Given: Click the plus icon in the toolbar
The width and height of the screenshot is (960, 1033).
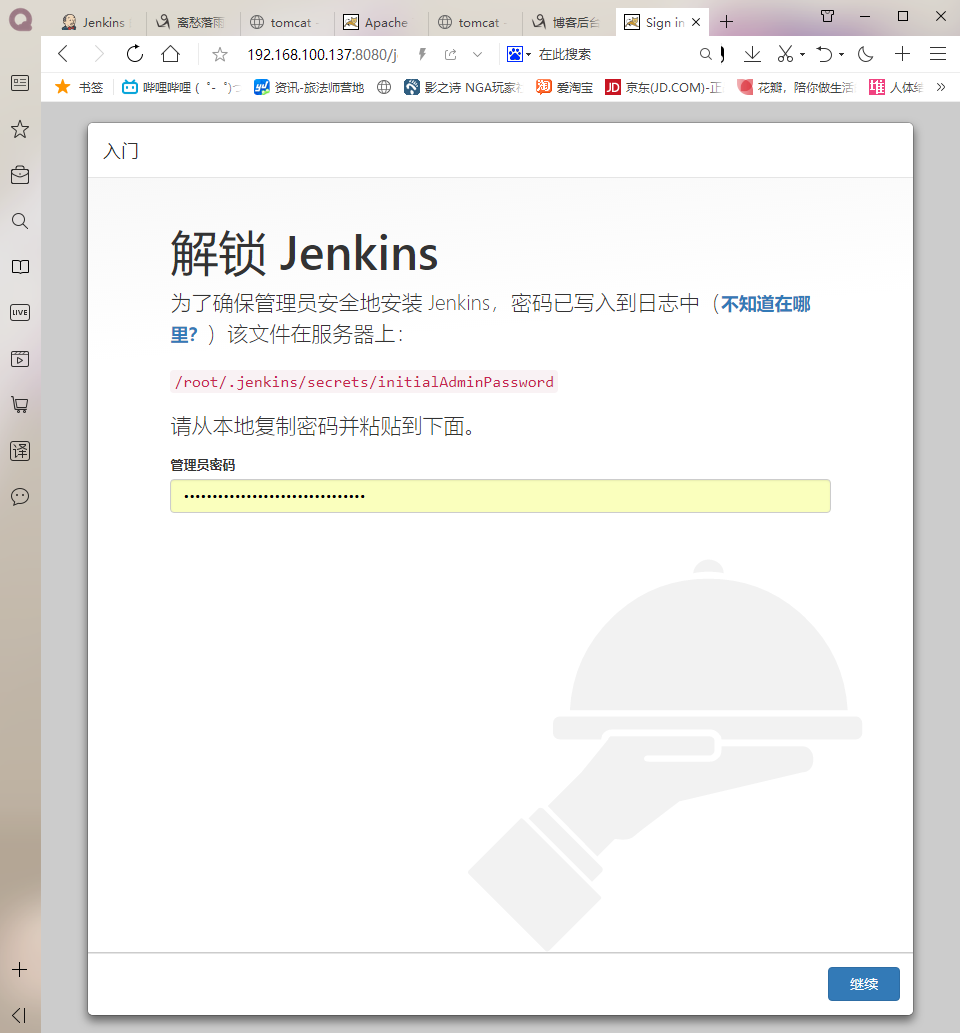Looking at the screenshot, I should click(903, 54).
